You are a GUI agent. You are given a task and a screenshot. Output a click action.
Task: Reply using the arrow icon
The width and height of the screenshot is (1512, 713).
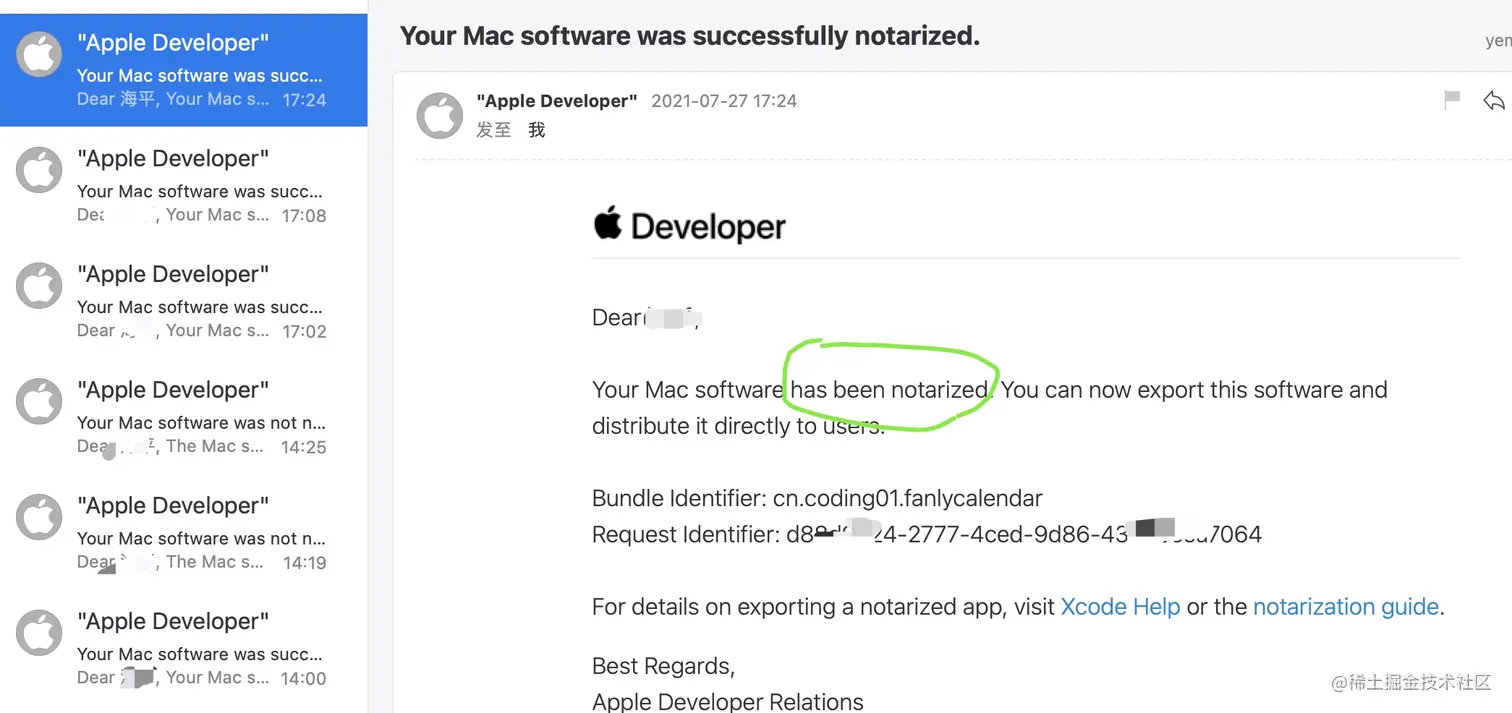1494,100
